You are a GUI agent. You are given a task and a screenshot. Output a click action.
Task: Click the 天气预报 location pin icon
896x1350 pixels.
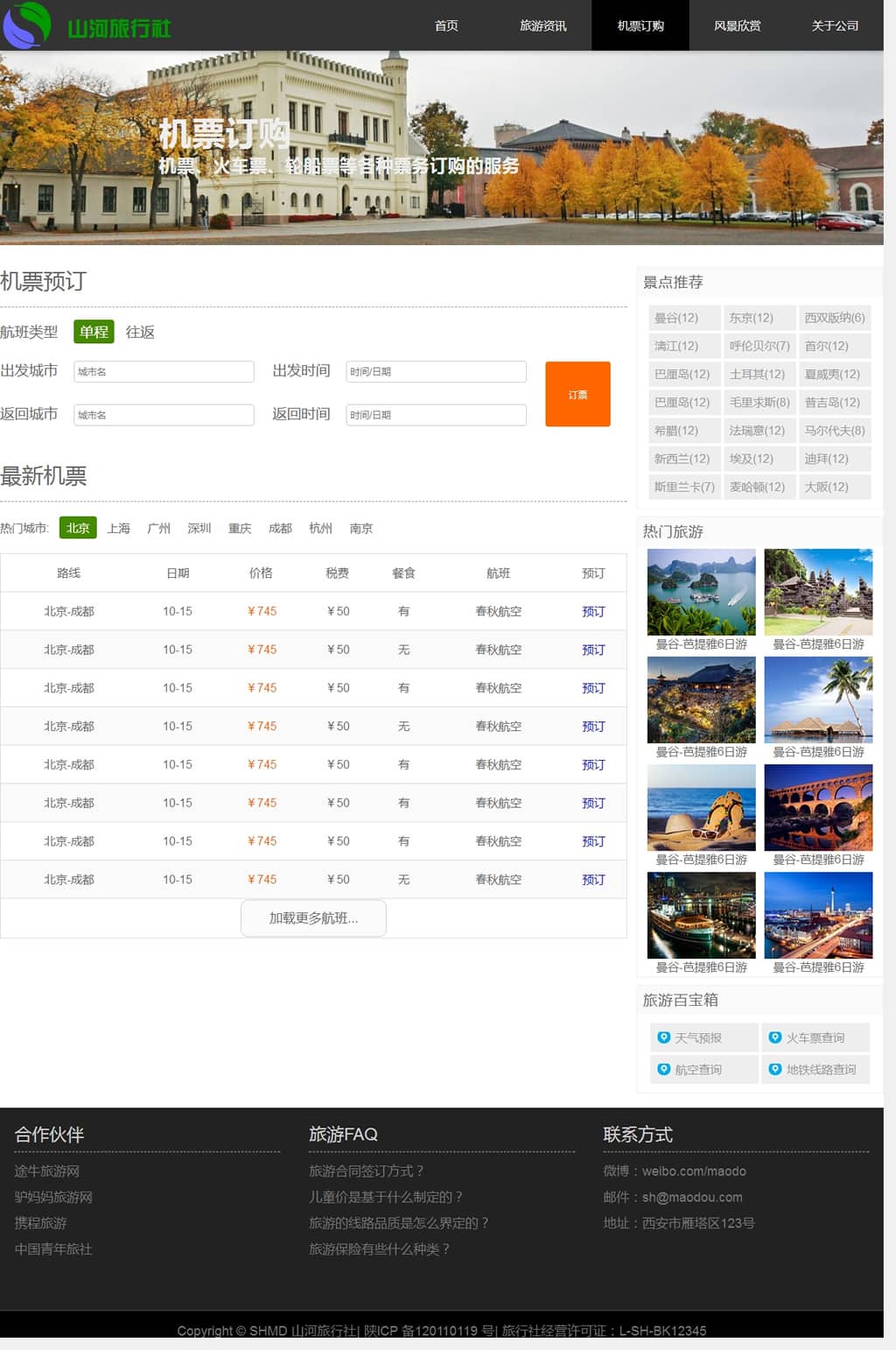[x=664, y=1037]
